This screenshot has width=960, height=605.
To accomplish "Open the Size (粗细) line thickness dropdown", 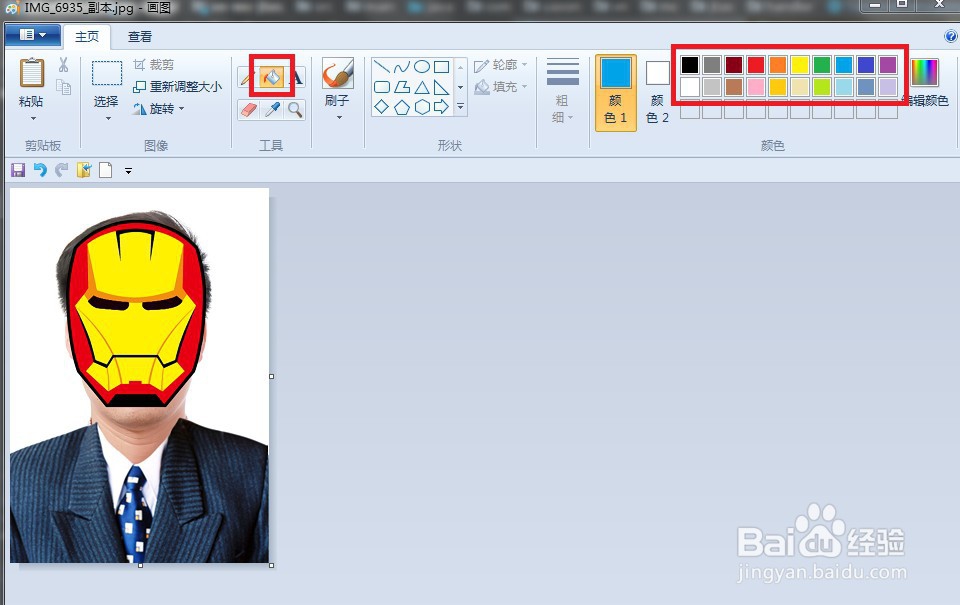I will (562, 91).
